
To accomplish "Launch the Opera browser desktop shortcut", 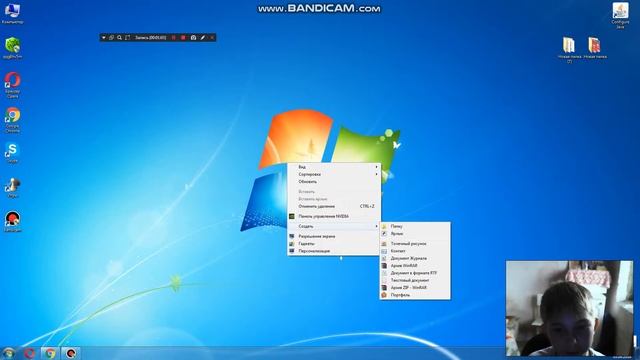I will click(12, 84).
